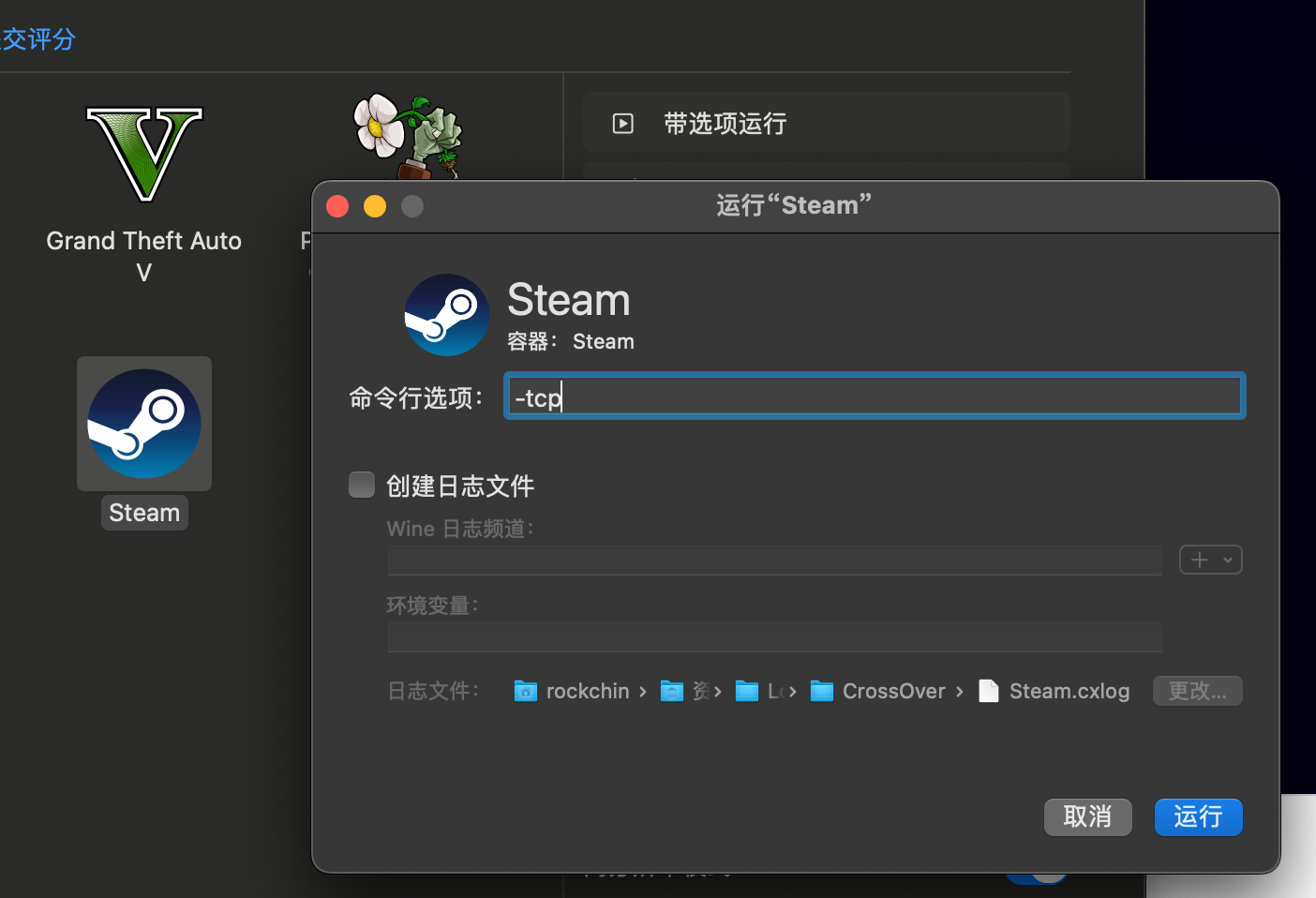Click the Wine 日志频道 combo field
This screenshot has width=1316, height=898.
774,561
